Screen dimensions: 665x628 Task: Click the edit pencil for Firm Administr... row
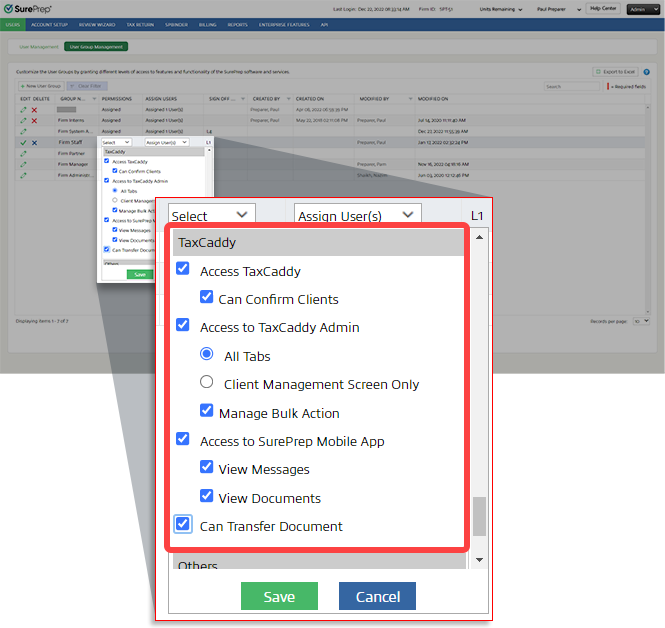[23, 175]
